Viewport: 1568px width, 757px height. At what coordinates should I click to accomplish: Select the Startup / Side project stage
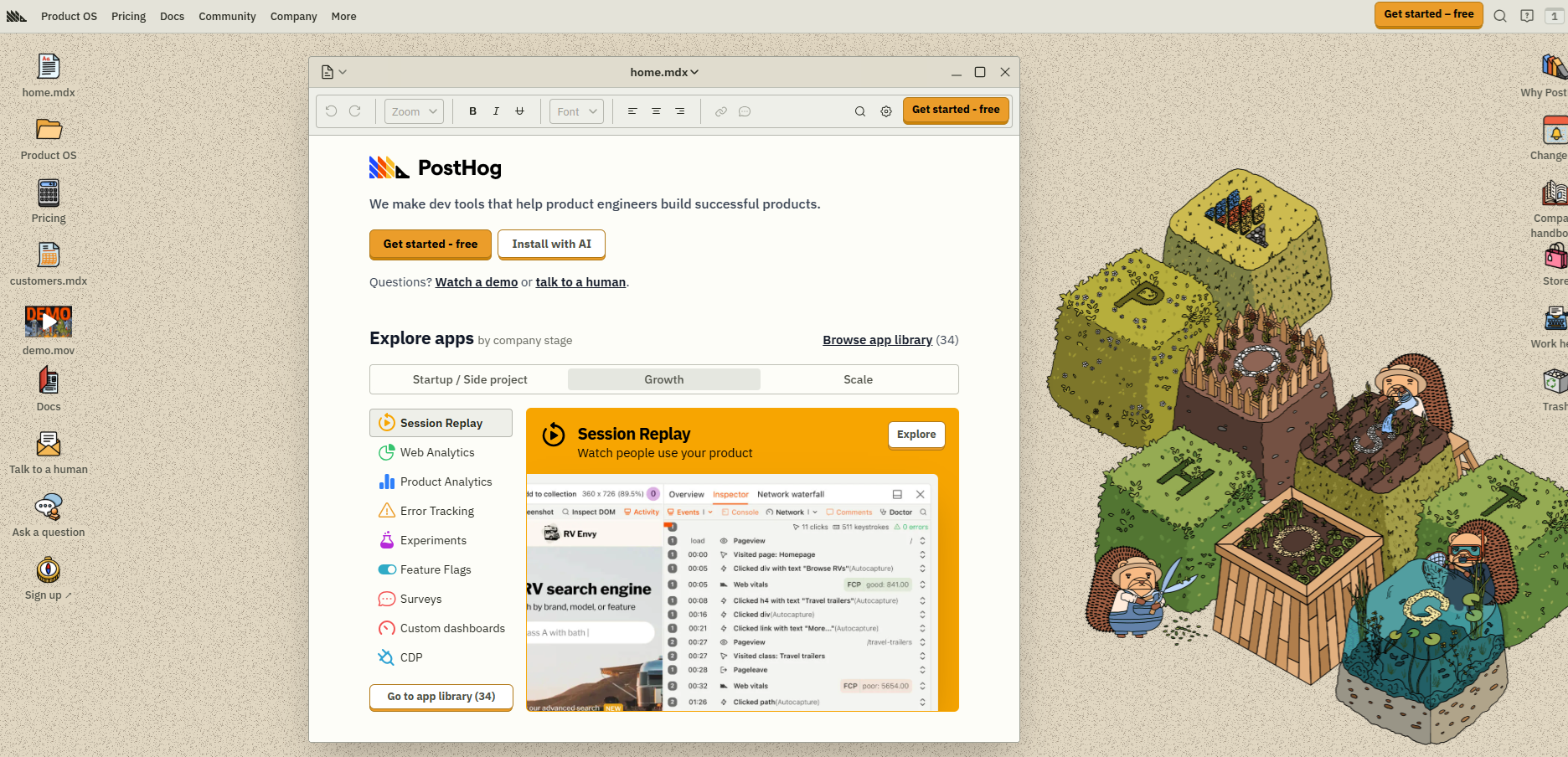pyautogui.click(x=470, y=379)
